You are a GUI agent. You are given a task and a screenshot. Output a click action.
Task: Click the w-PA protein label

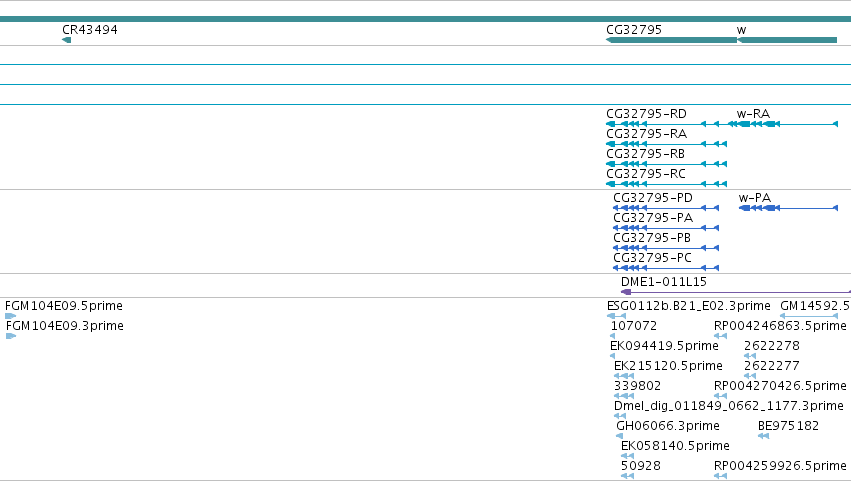[x=755, y=198]
